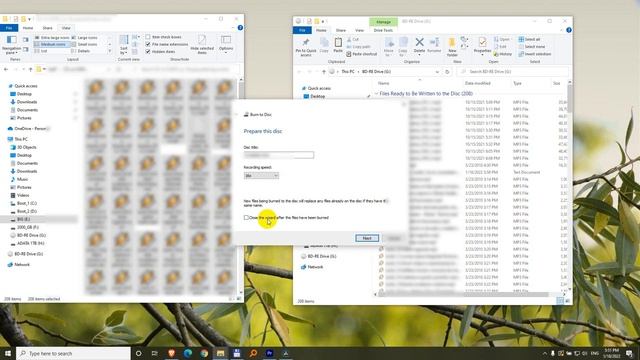The height and width of the screenshot is (360, 640).
Task: Click Select all in right window
Action: [529, 39]
